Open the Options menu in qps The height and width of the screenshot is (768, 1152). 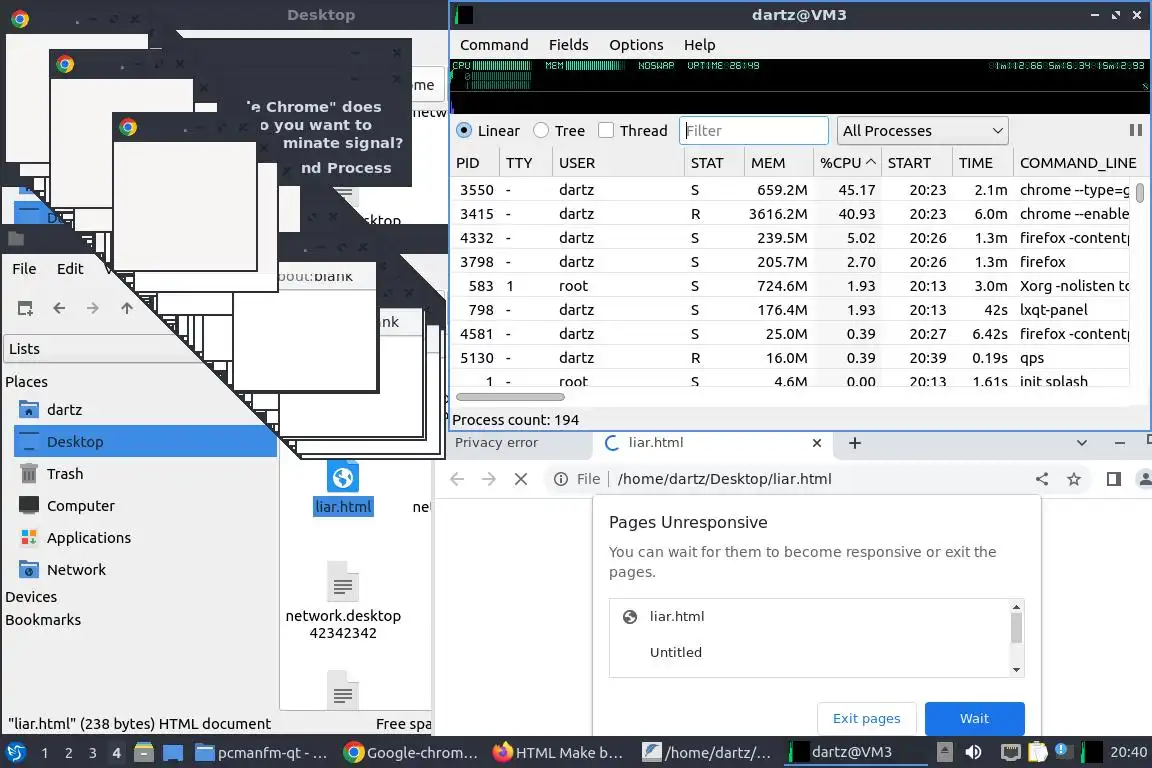pos(636,45)
